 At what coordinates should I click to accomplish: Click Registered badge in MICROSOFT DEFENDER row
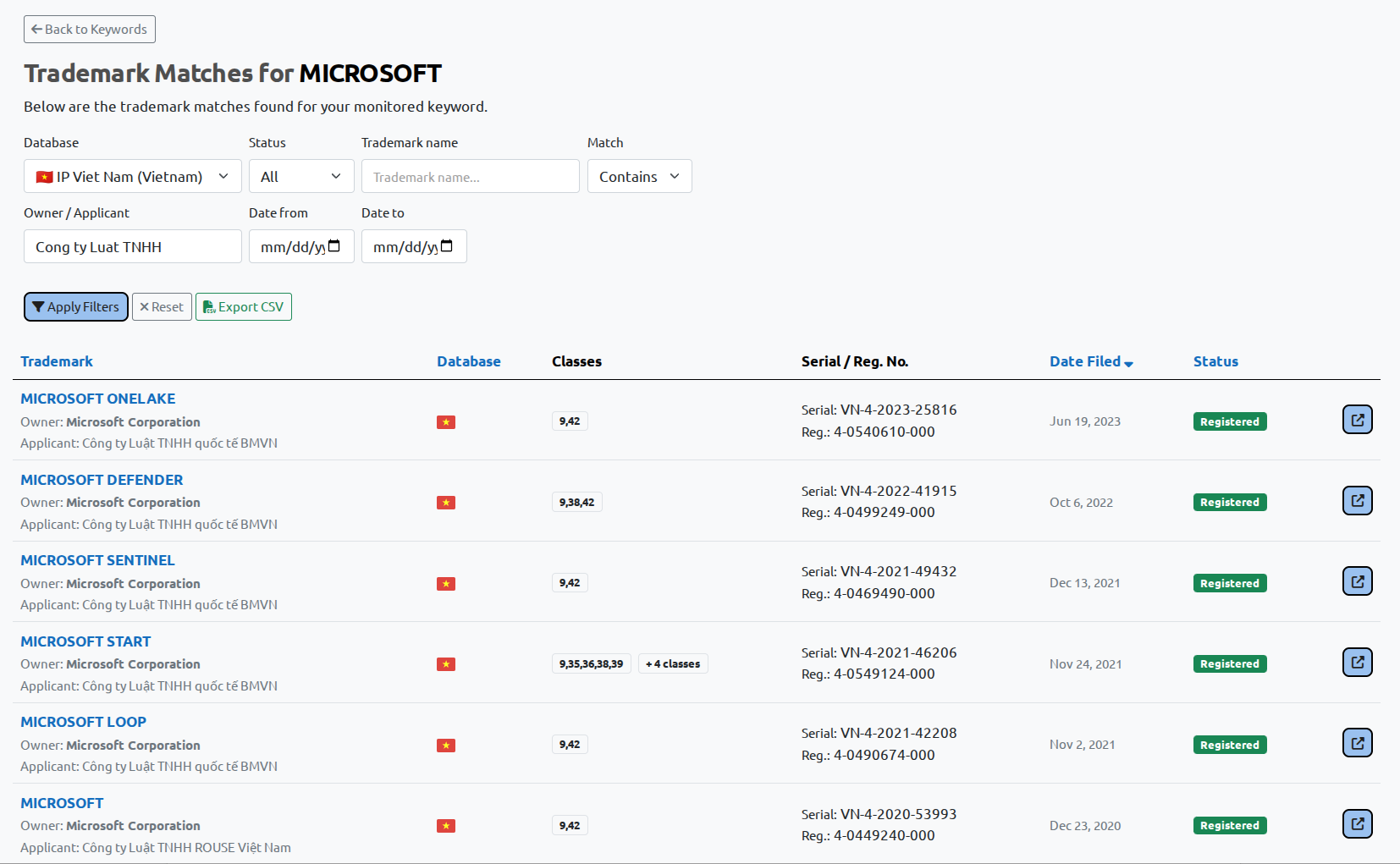pyautogui.click(x=1230, y=502)
